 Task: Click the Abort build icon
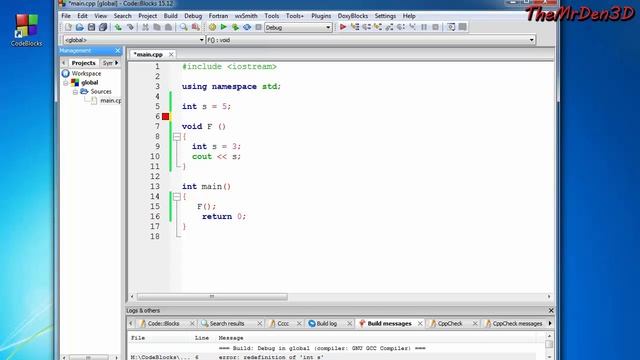point(258,27)
